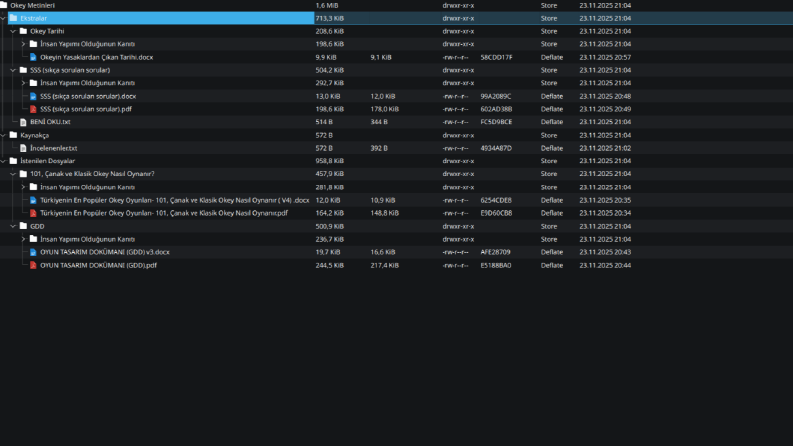Click the SSS (sıkça sorulan sorular).docx Word icon
This screenshot has width=793, height=446.
33,96
